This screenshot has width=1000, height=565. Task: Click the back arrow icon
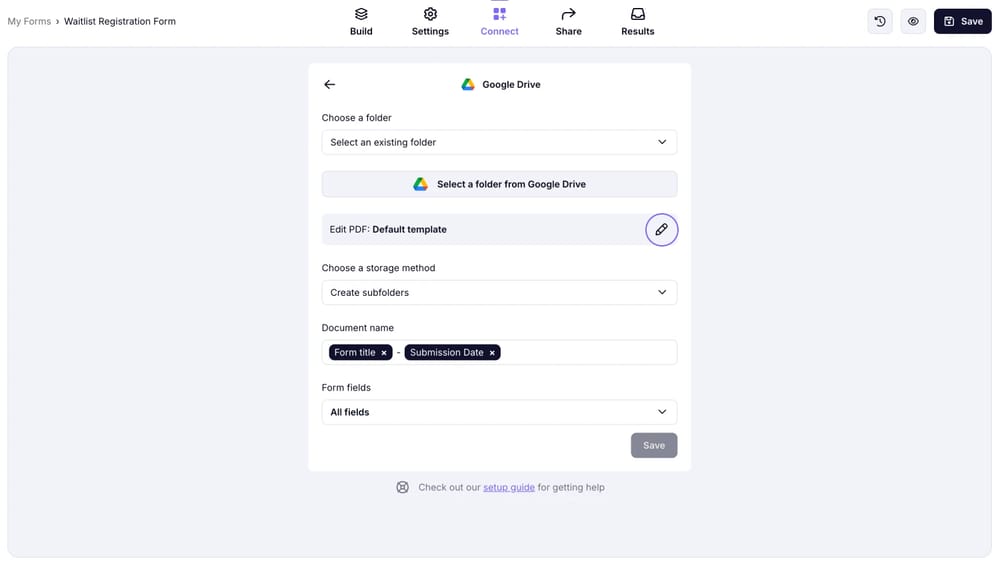[330, 85]
